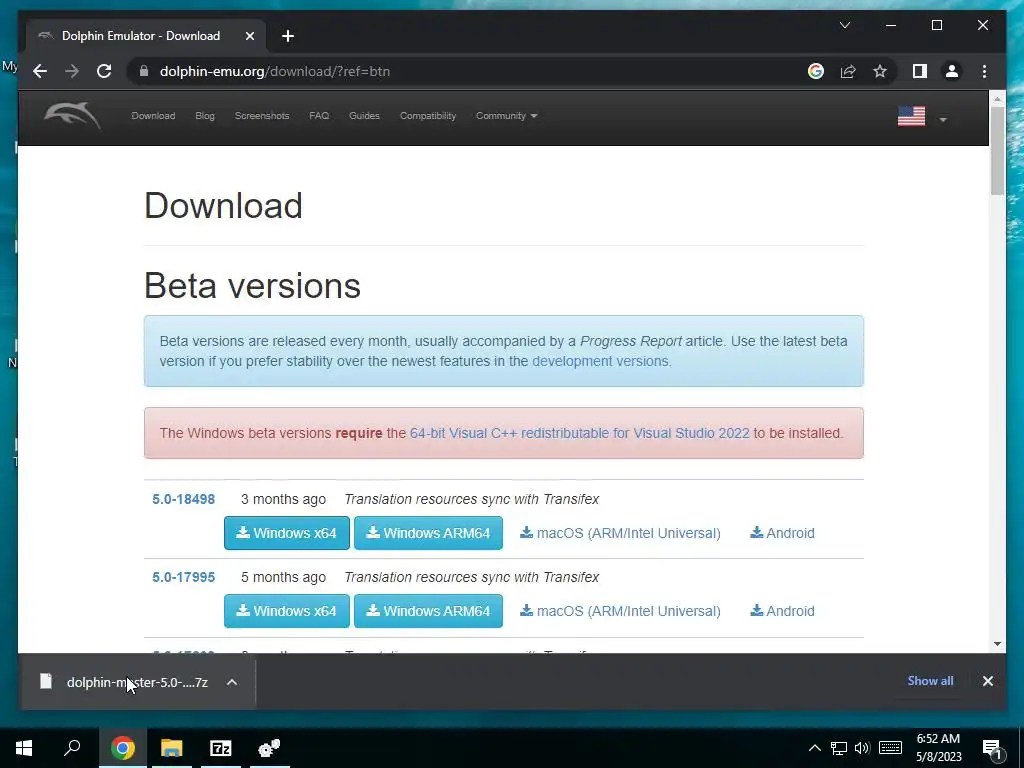The height and width of the screenshot is (768, 1024).
Task: Go back to the previous page
Action: 40,71
